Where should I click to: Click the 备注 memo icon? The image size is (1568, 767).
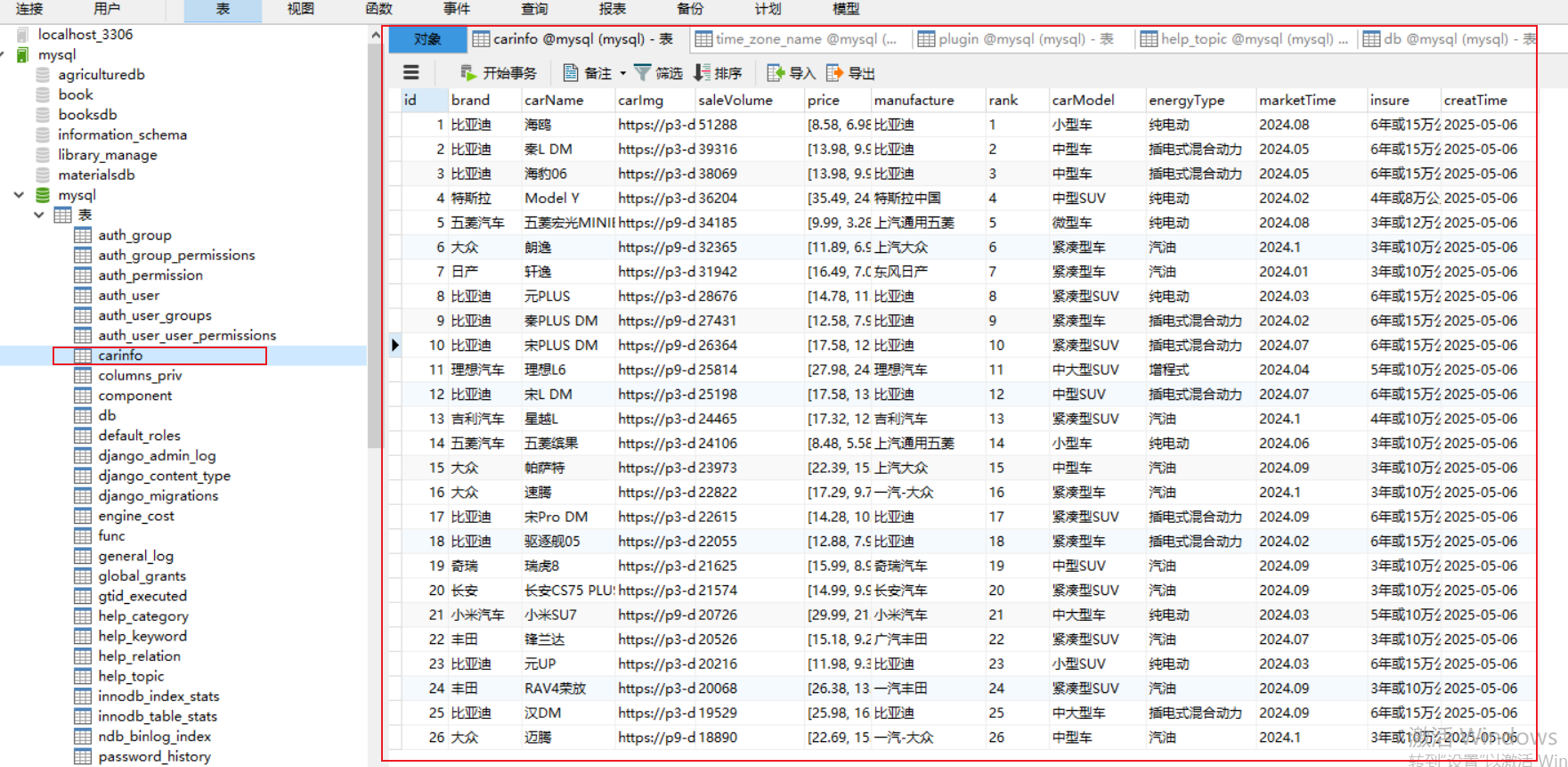click(x=571, y=73)
